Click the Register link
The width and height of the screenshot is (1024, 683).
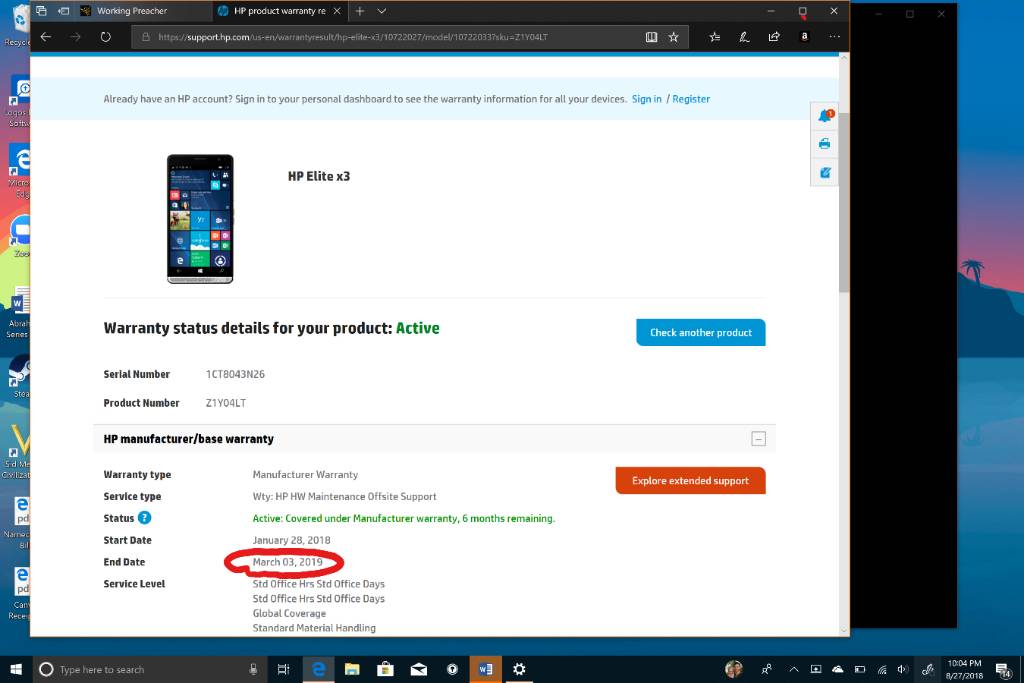(691, 99)
